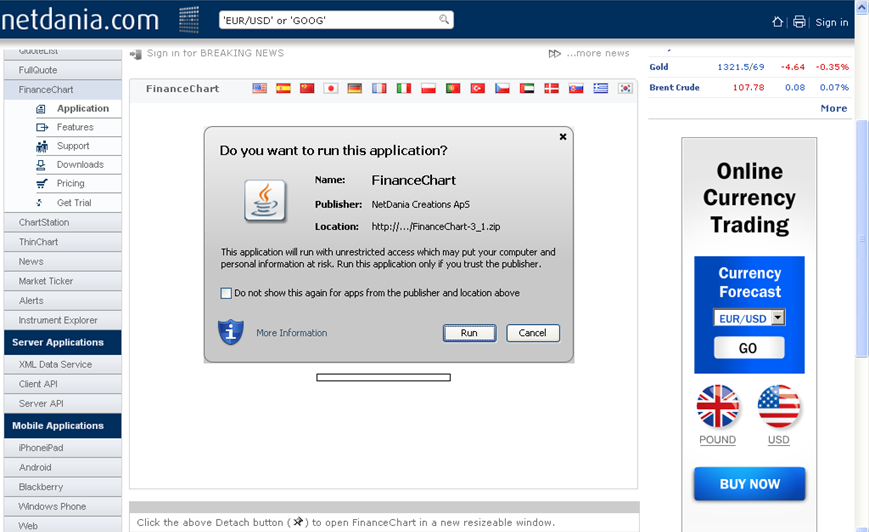Select the Greek flag language icon

tap(601, 88)
